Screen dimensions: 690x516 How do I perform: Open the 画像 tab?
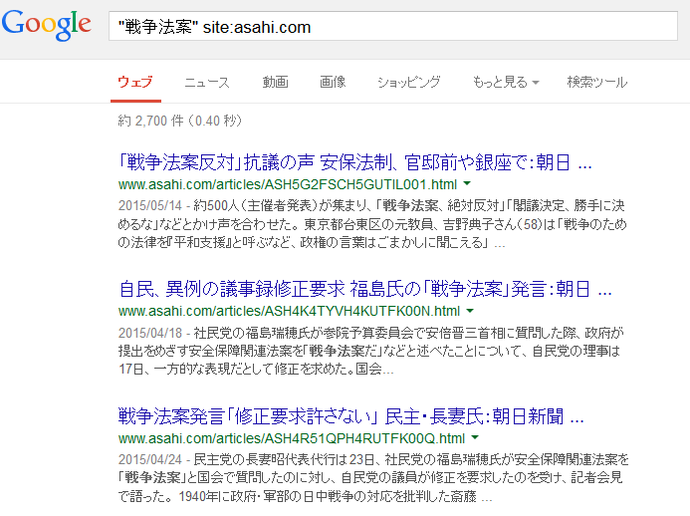point(333,82)
